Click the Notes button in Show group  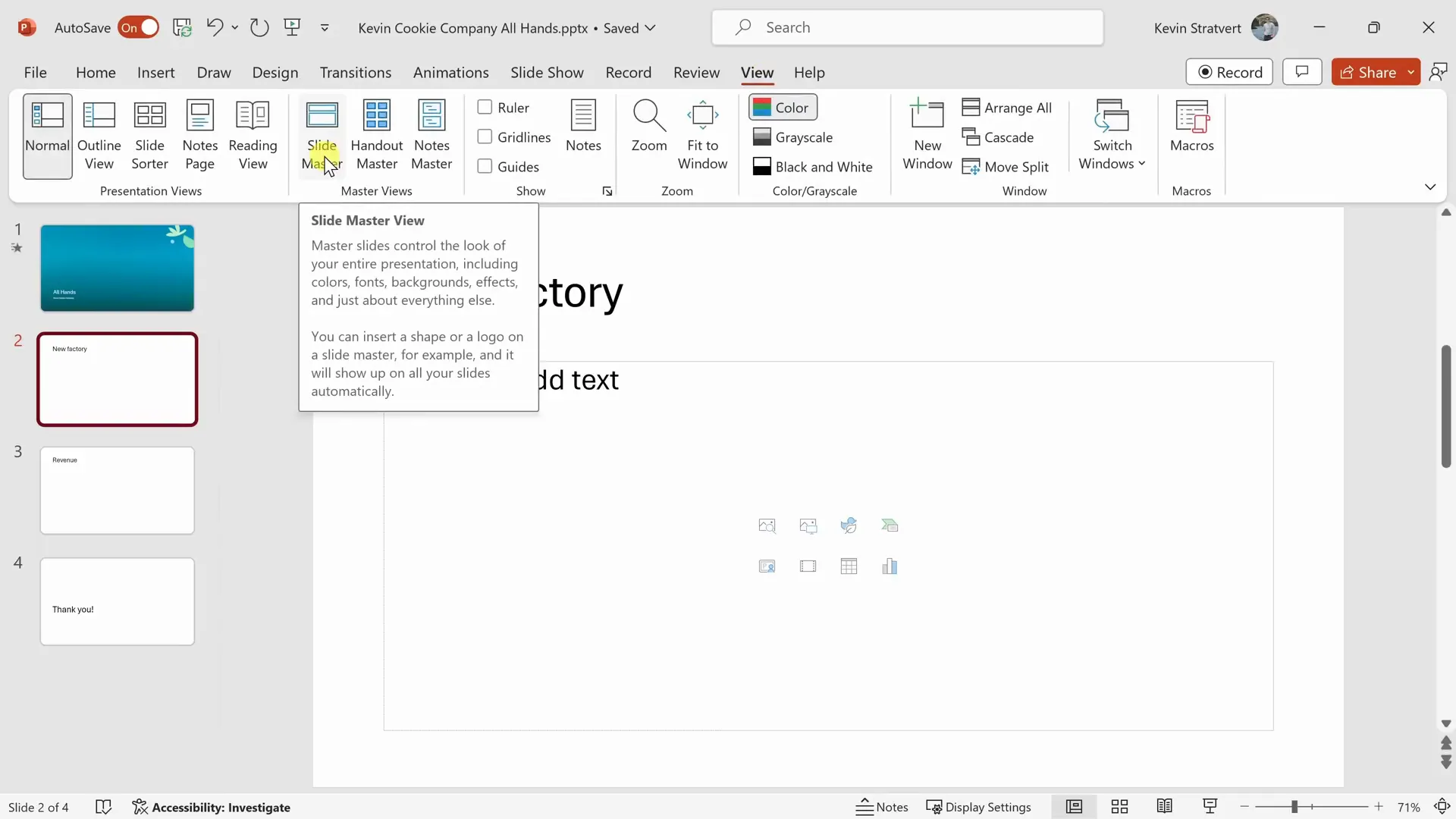click(583, 127)
